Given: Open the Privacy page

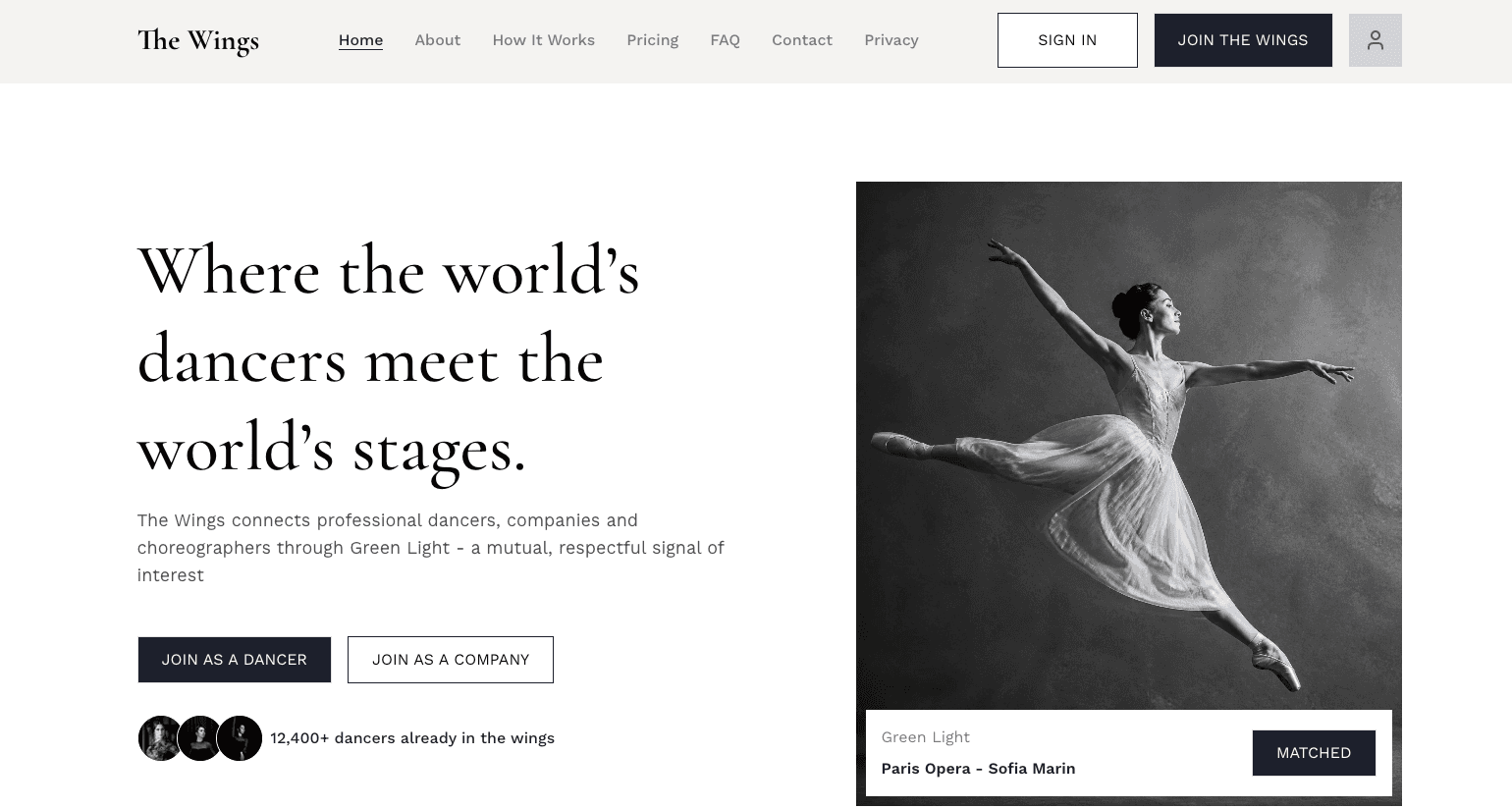Looking at the screenshot, I should (x=891, y=40).
